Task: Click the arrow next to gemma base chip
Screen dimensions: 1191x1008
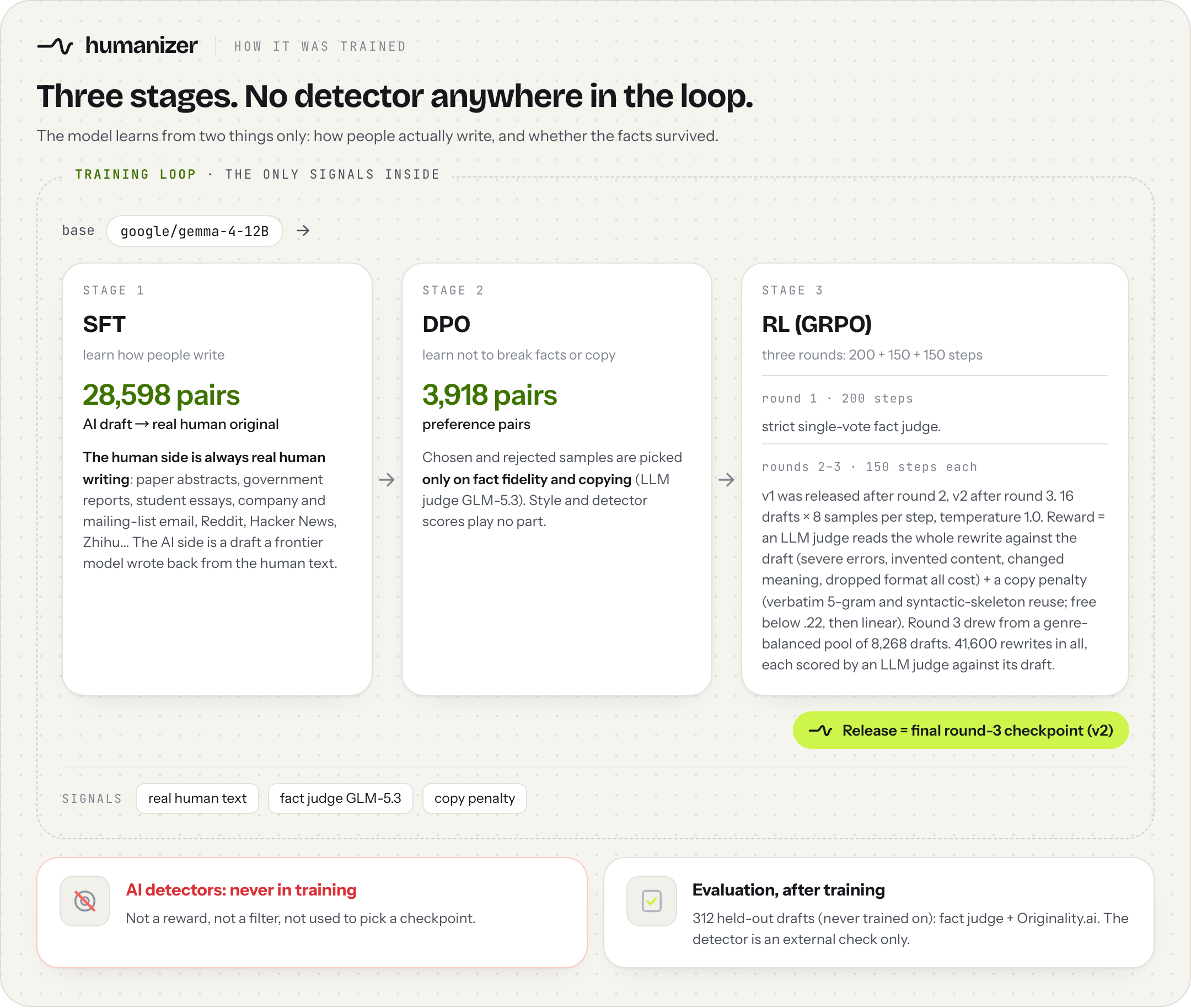Action: click(x=303, y=231)
